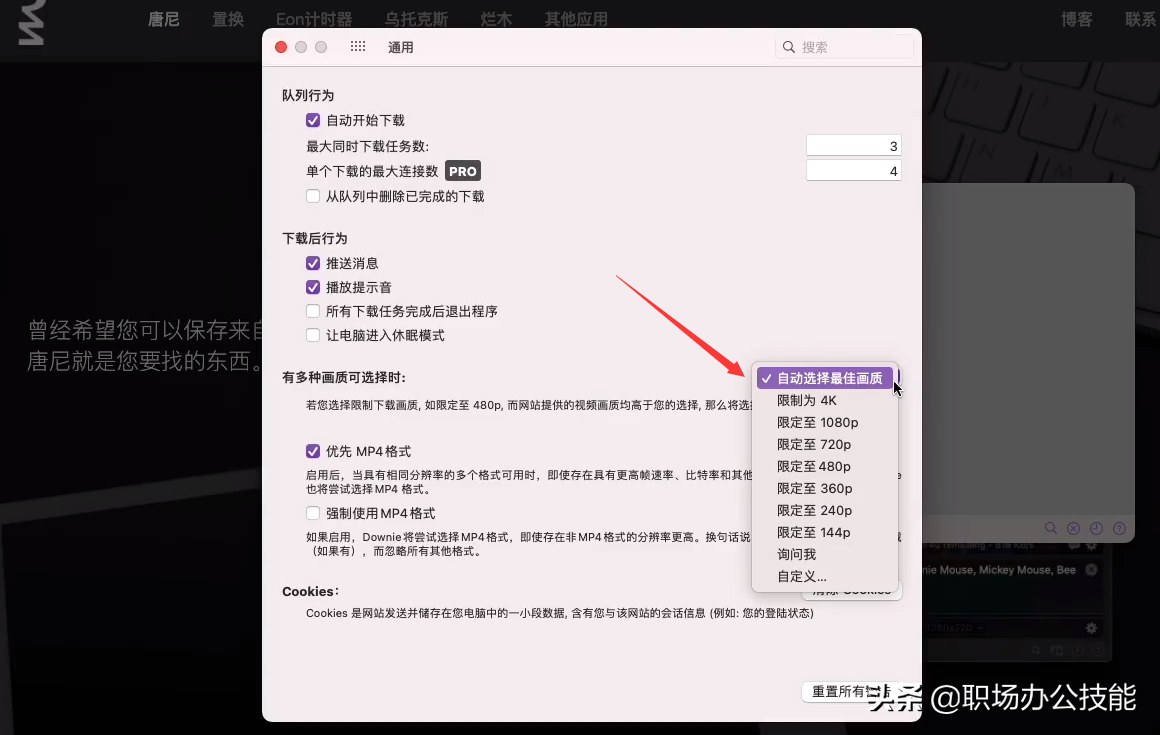Click the PRO badge next to max connections
1160x735 pixels.
click(x=462, y=170)
